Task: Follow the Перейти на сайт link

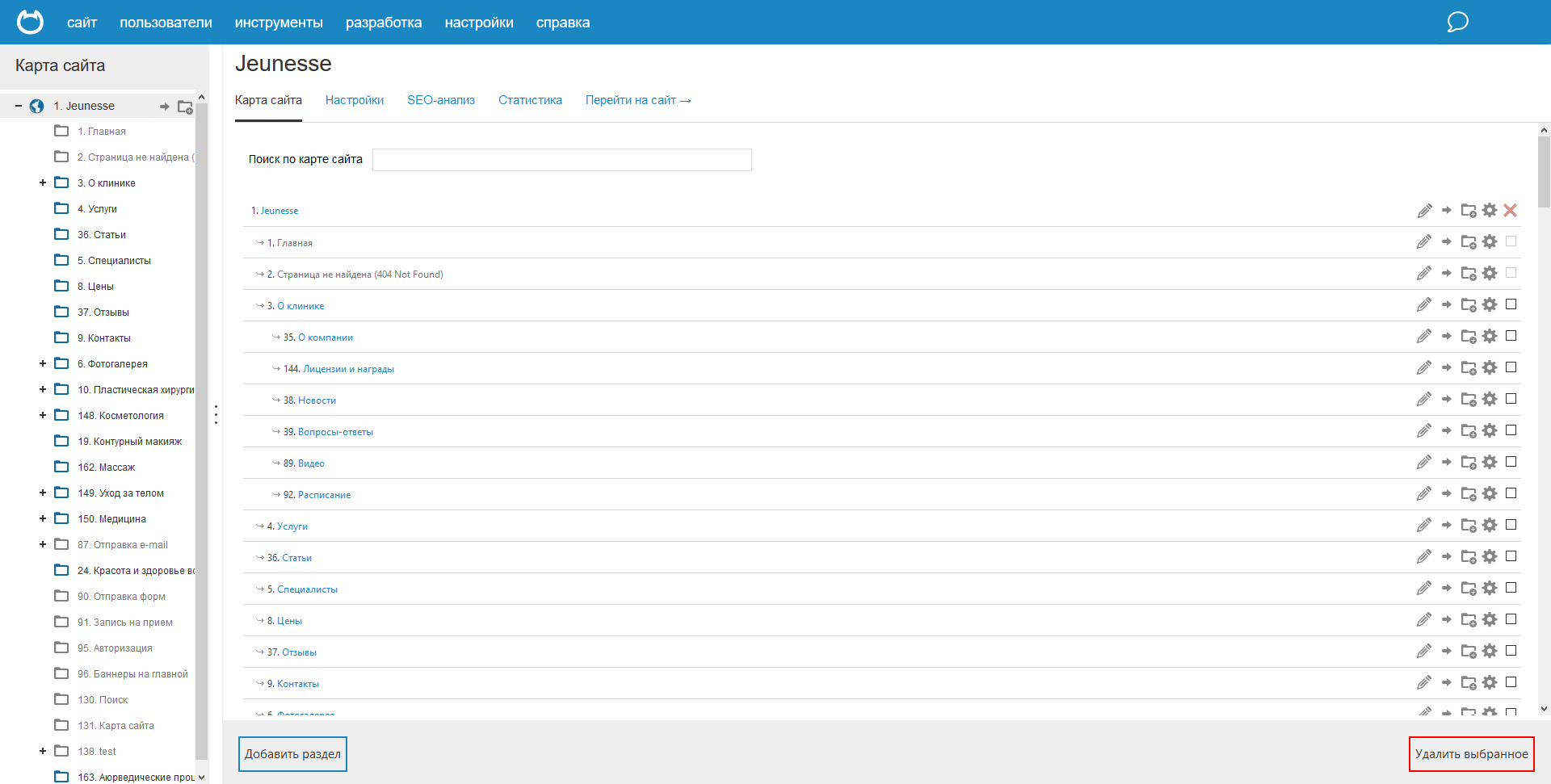Action: click(638, 100)
